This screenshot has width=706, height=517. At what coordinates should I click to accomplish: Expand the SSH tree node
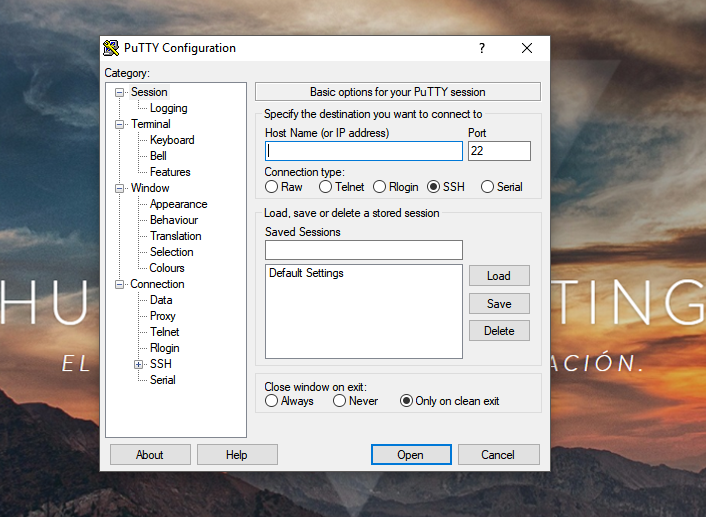[139, 364]
